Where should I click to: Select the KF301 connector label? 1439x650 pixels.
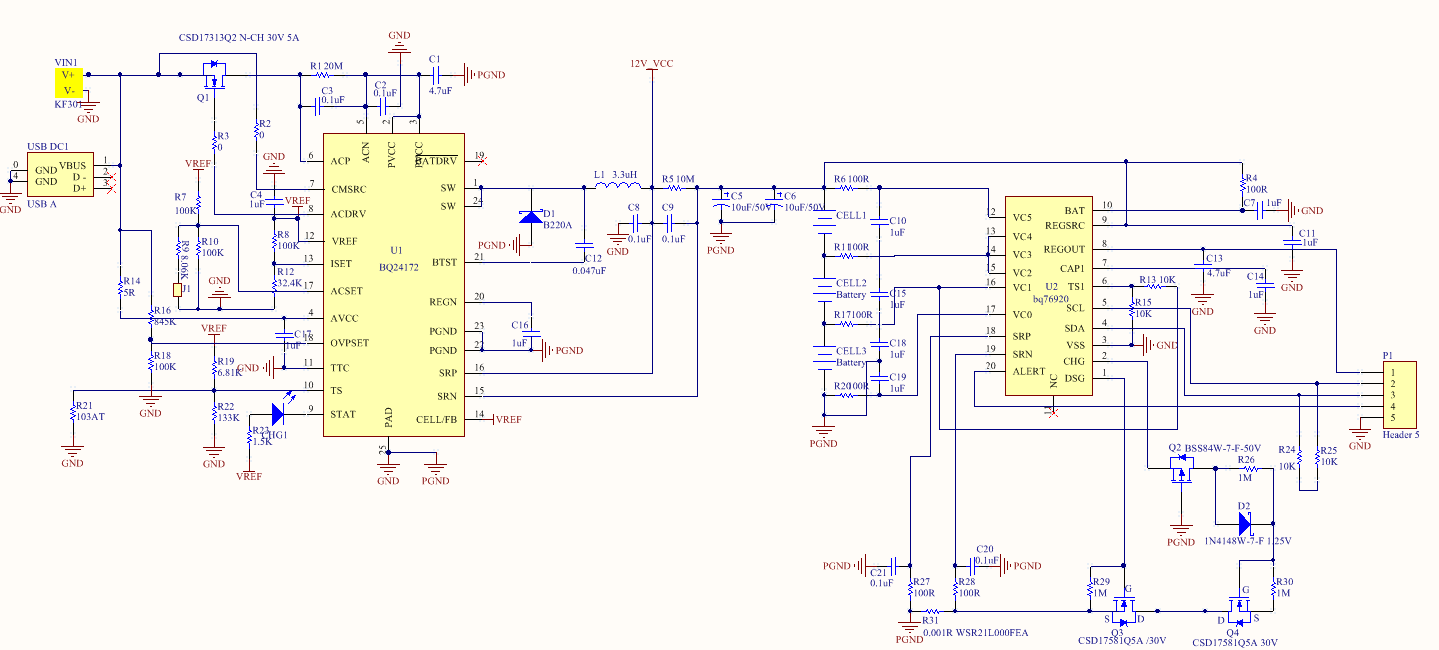coord(70,104)
